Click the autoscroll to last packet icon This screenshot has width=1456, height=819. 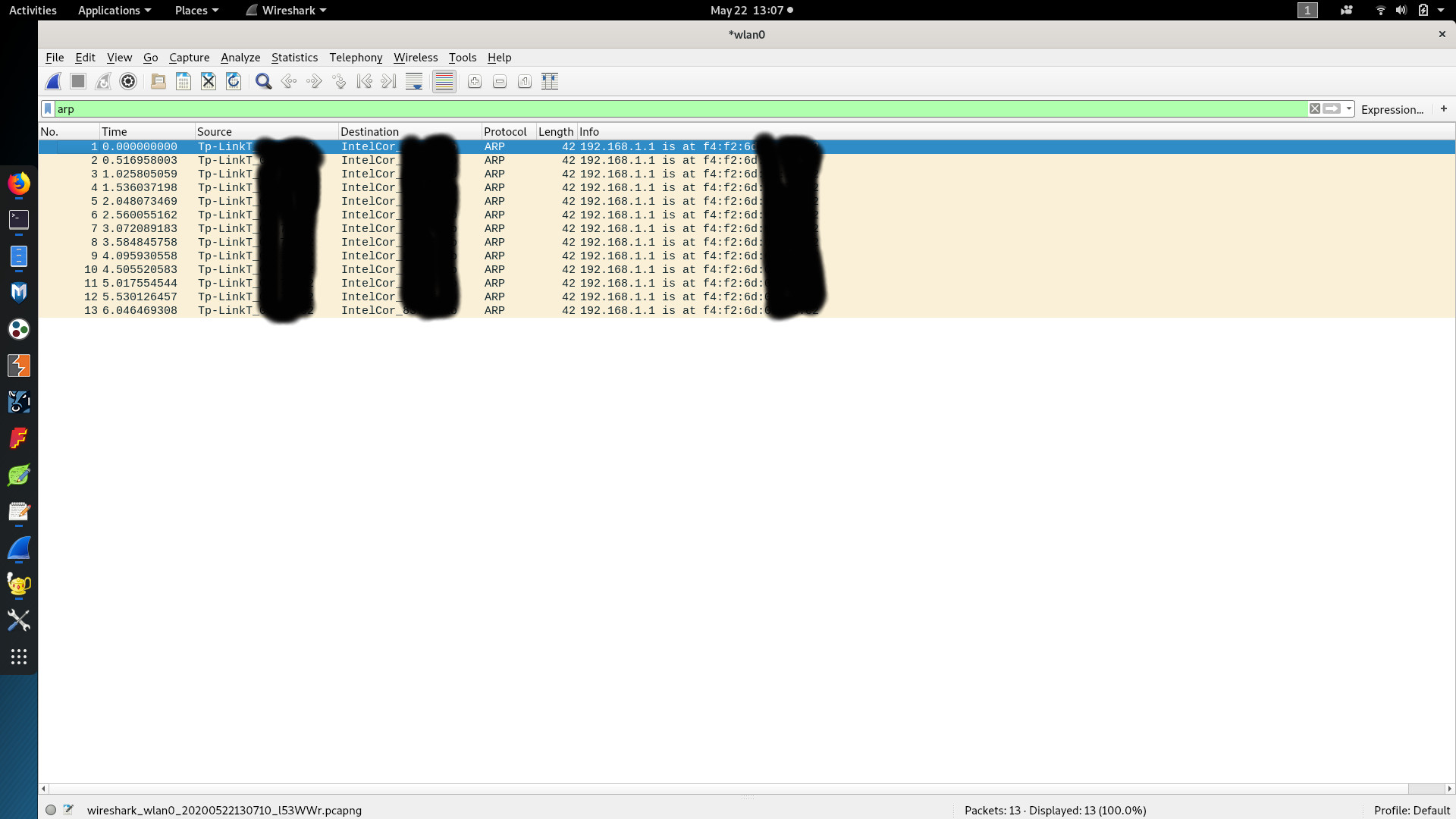pyautogui.click(x=414, y=81)
